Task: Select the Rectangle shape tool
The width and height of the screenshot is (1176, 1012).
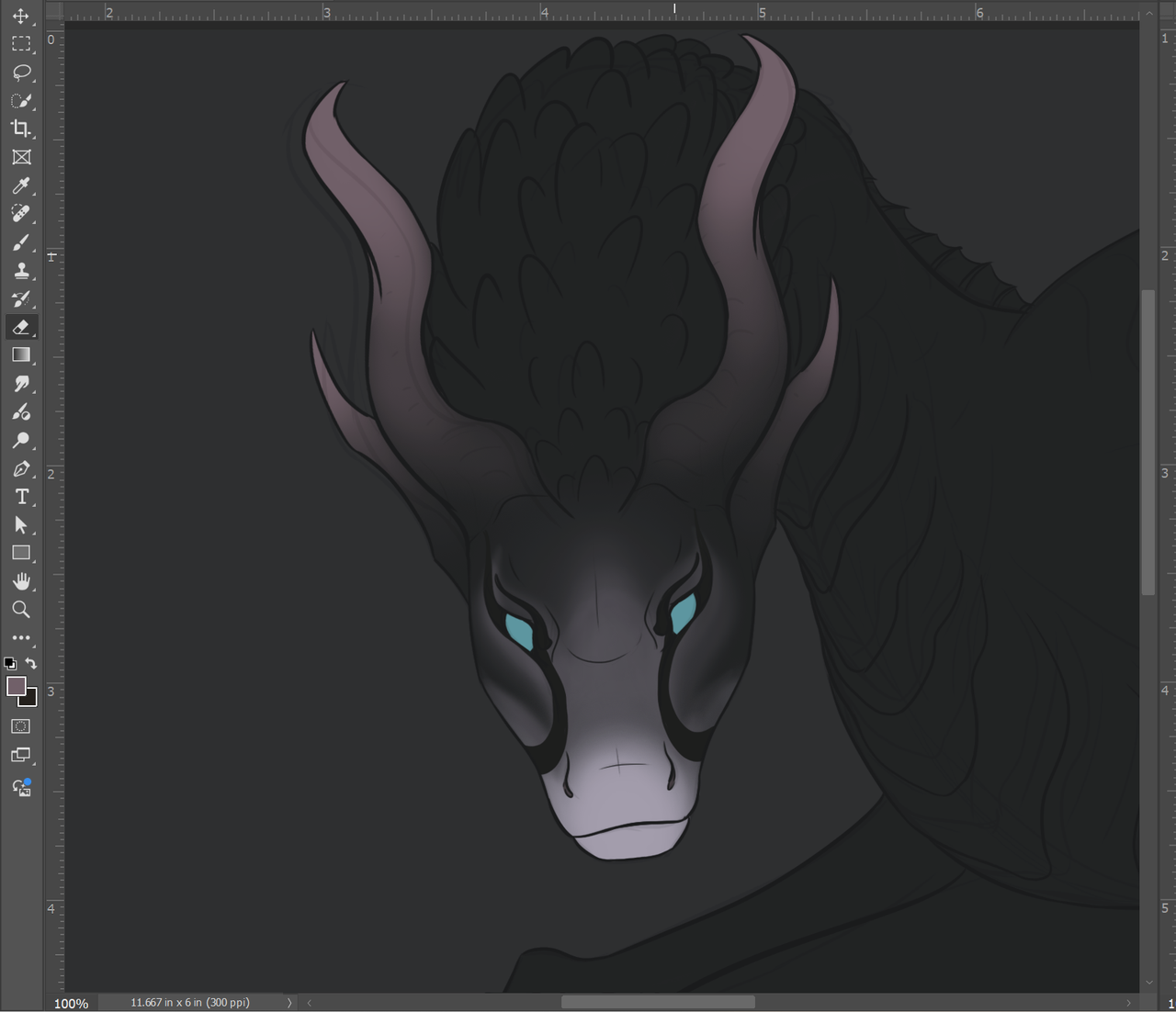Action: (x=21, y=553)
